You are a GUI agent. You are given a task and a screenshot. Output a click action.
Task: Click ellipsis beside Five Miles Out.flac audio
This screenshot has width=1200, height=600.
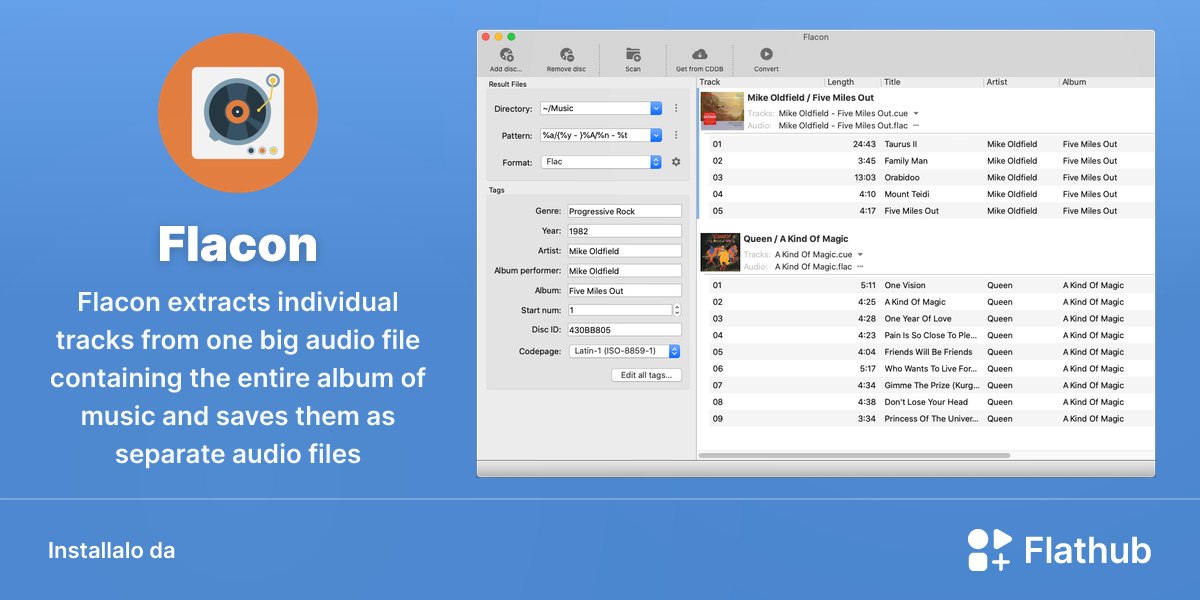[916, 125]
